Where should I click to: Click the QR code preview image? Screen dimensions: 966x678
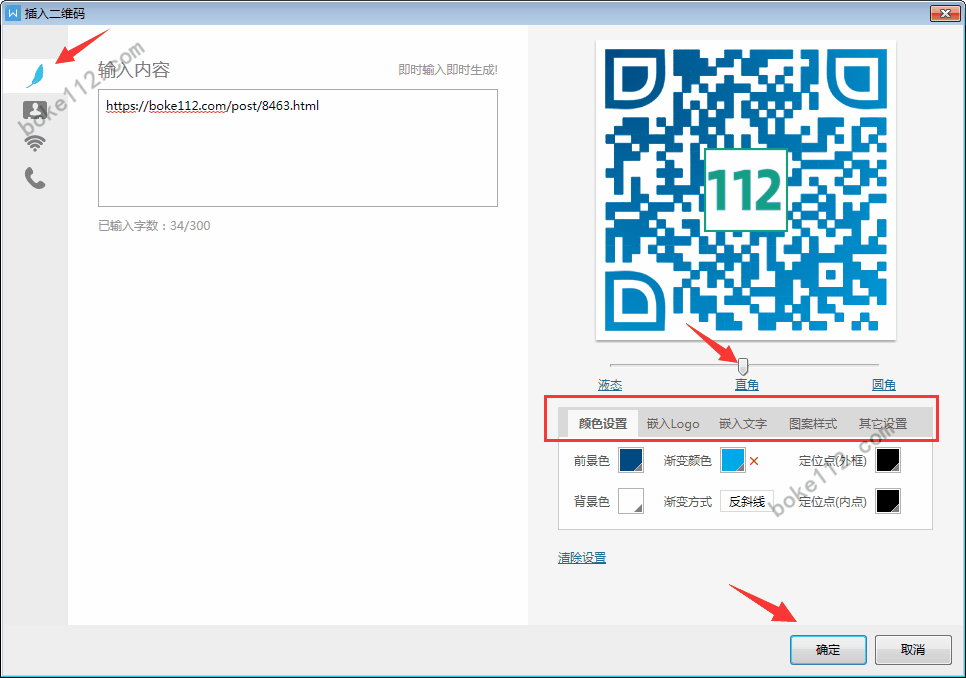point(745,190)
